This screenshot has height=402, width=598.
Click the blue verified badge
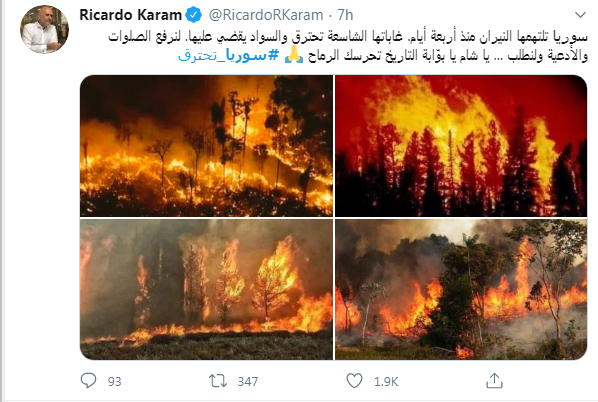[193, 15]
